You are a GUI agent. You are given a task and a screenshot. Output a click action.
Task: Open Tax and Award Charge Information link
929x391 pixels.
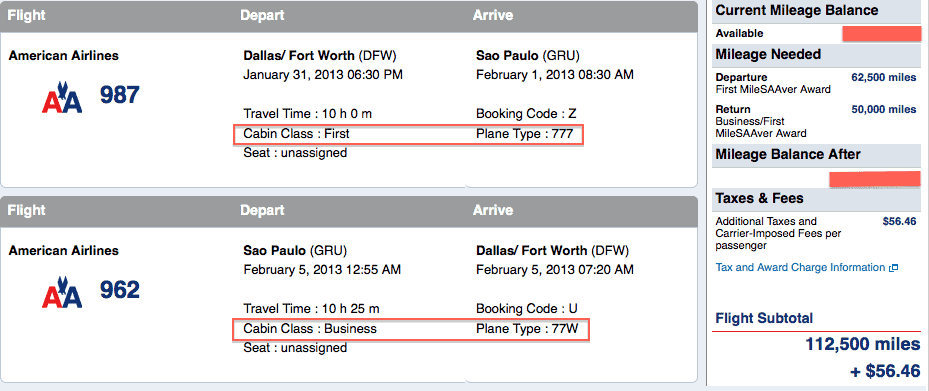pyautogui.click(x=800, y=267)
